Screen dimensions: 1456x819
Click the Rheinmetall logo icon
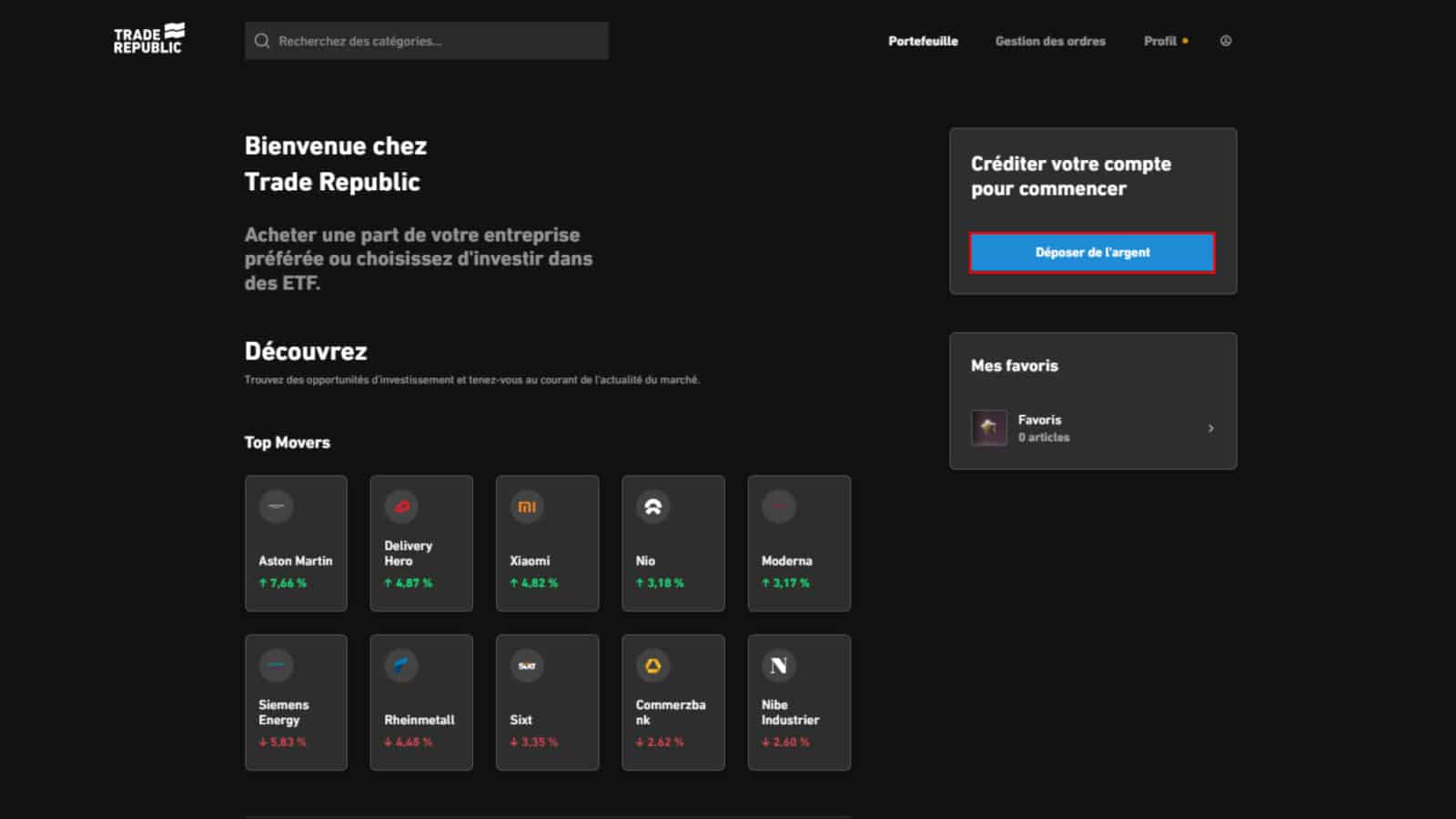coord(400,665)
